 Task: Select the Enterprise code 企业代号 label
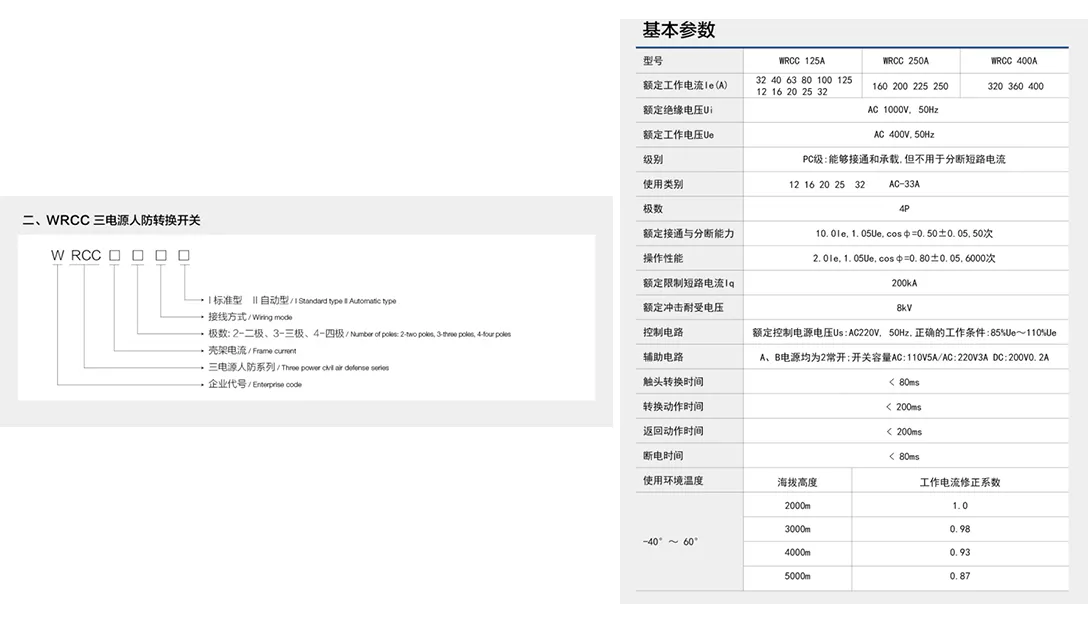coord(225,383)
